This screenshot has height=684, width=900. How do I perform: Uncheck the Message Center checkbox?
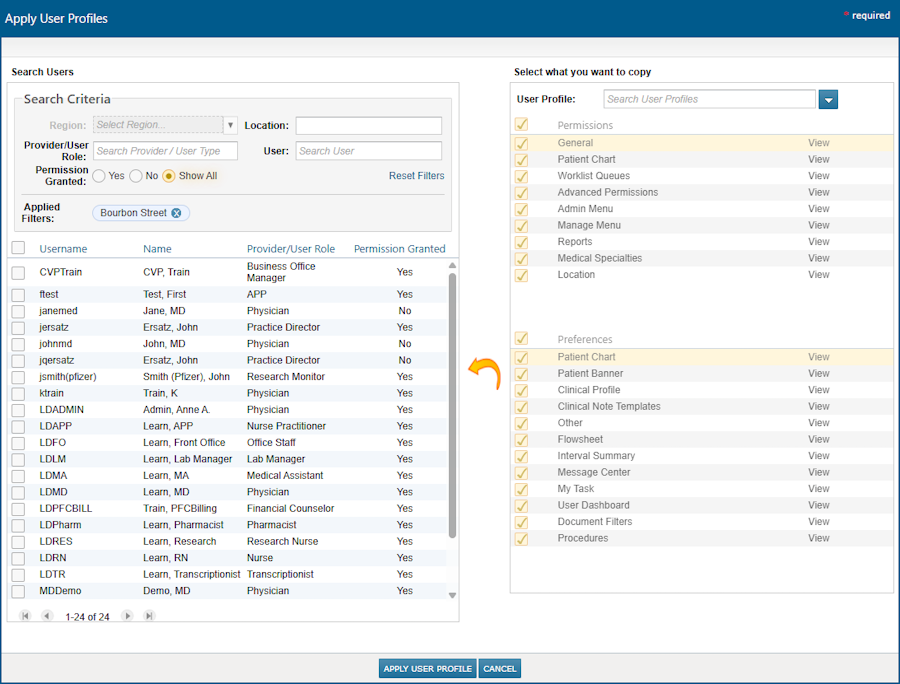(x=521, y=473)
